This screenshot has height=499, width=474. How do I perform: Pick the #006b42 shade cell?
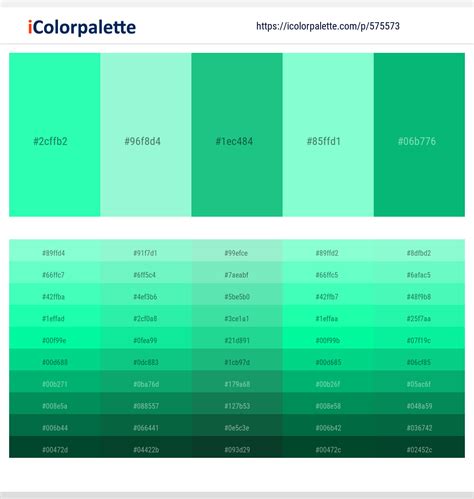[328, 425]
